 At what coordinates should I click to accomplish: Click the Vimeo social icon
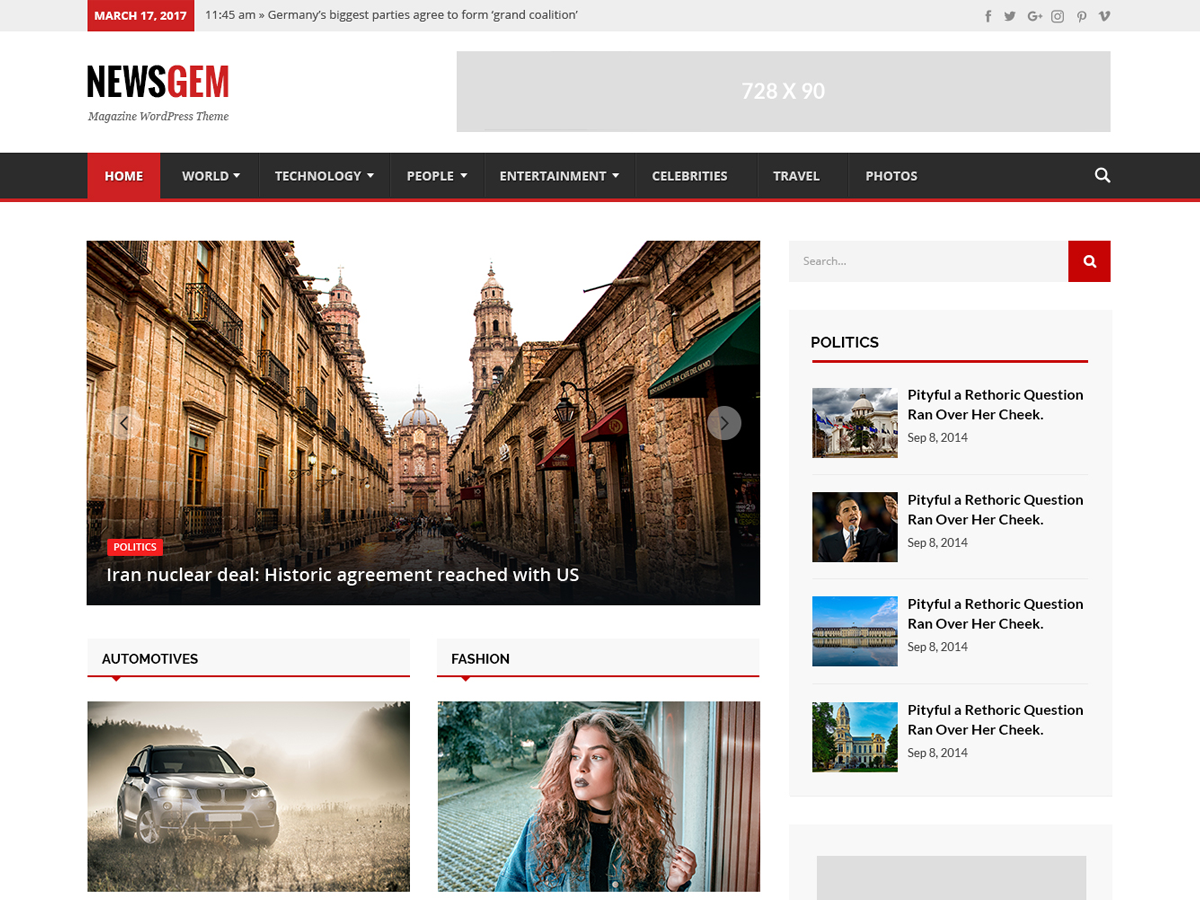(1104, 15)
